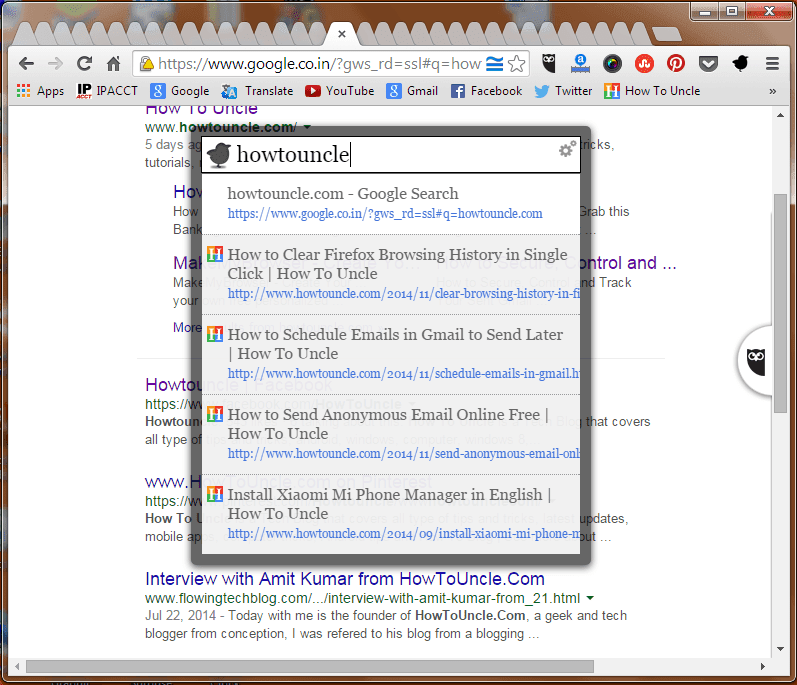Click vertical scrollbar down arrow
The height and width of the screenshot is (685, 797).
pos(780,649)
